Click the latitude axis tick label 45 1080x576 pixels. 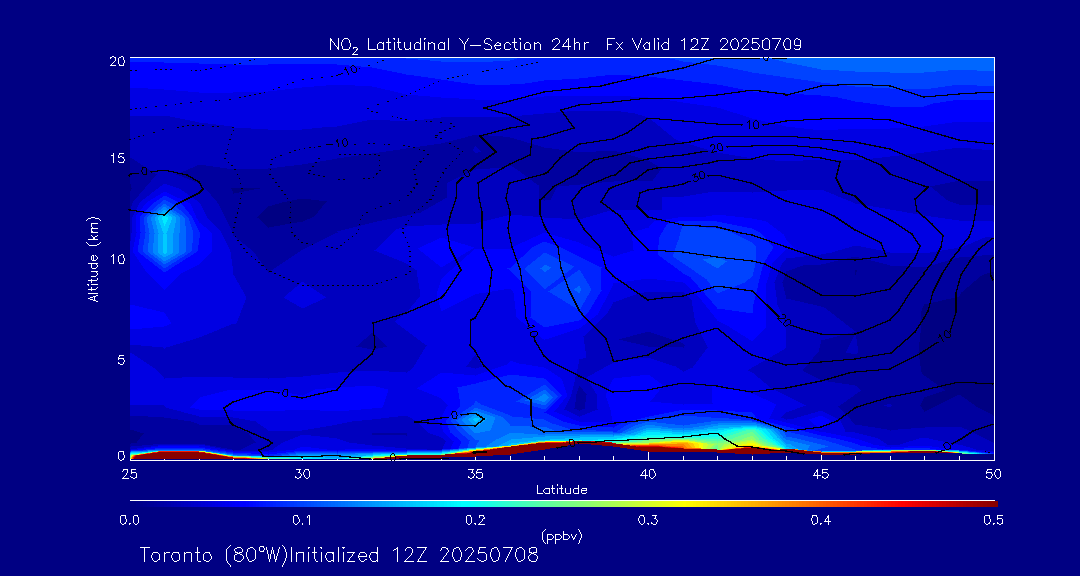pos(821,474)
